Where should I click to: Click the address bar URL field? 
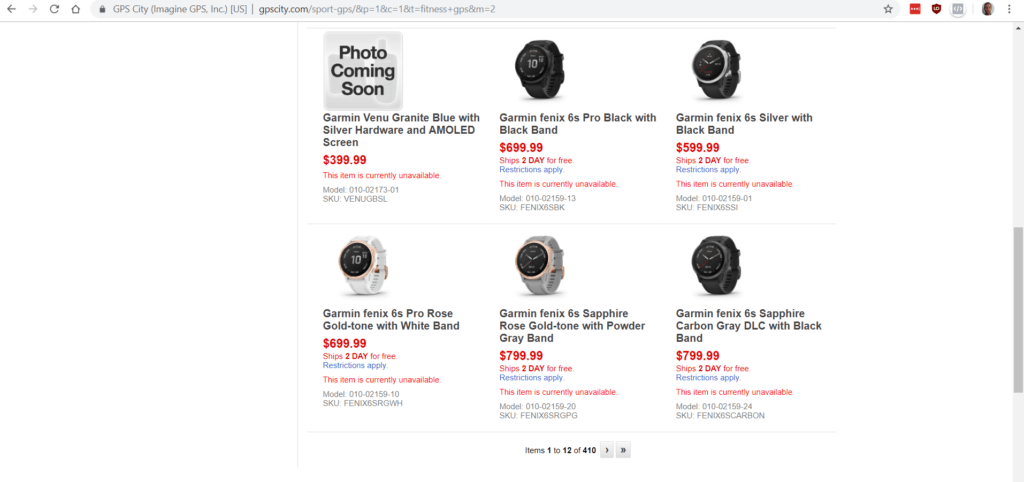500,9
